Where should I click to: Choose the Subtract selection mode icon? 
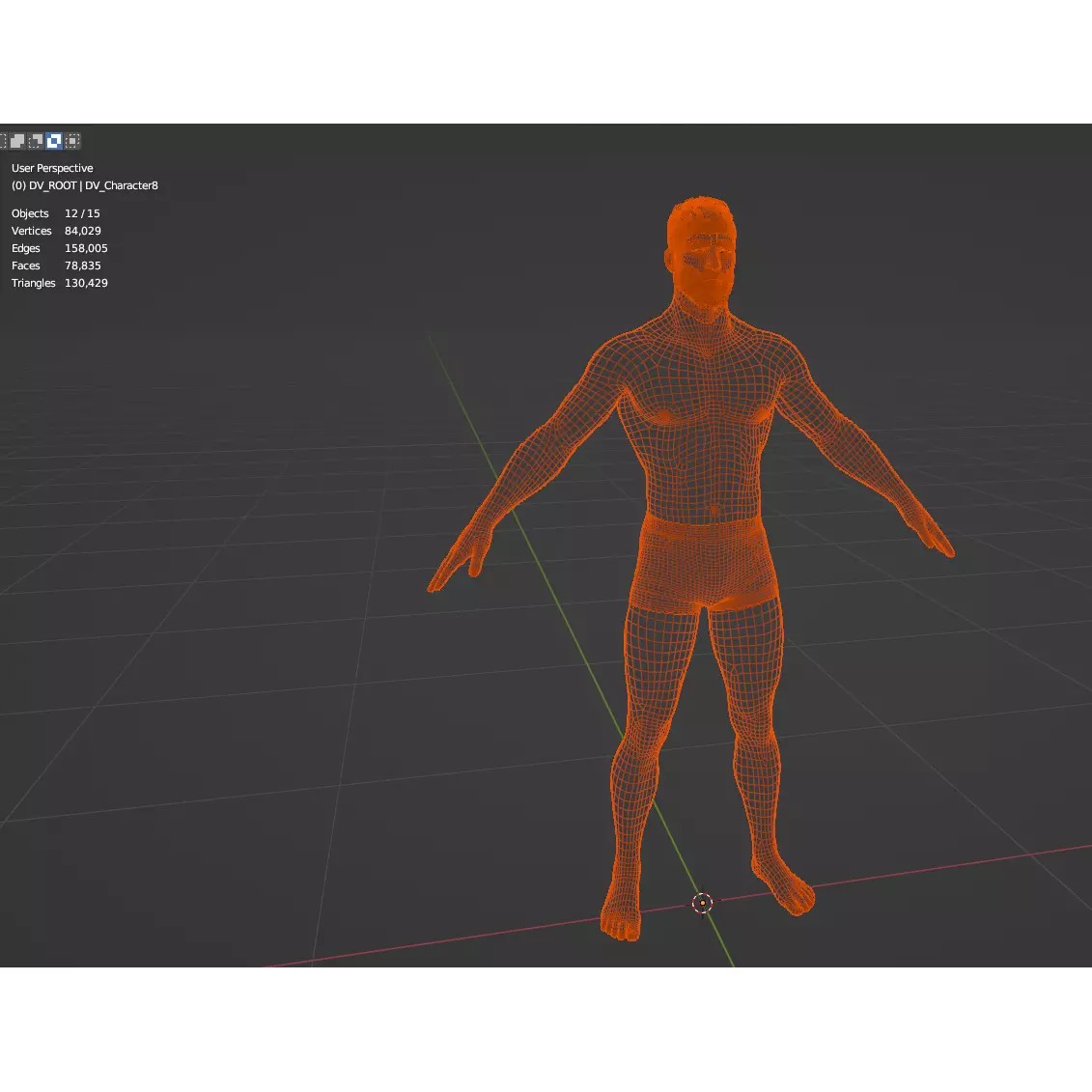coord(36,141)
